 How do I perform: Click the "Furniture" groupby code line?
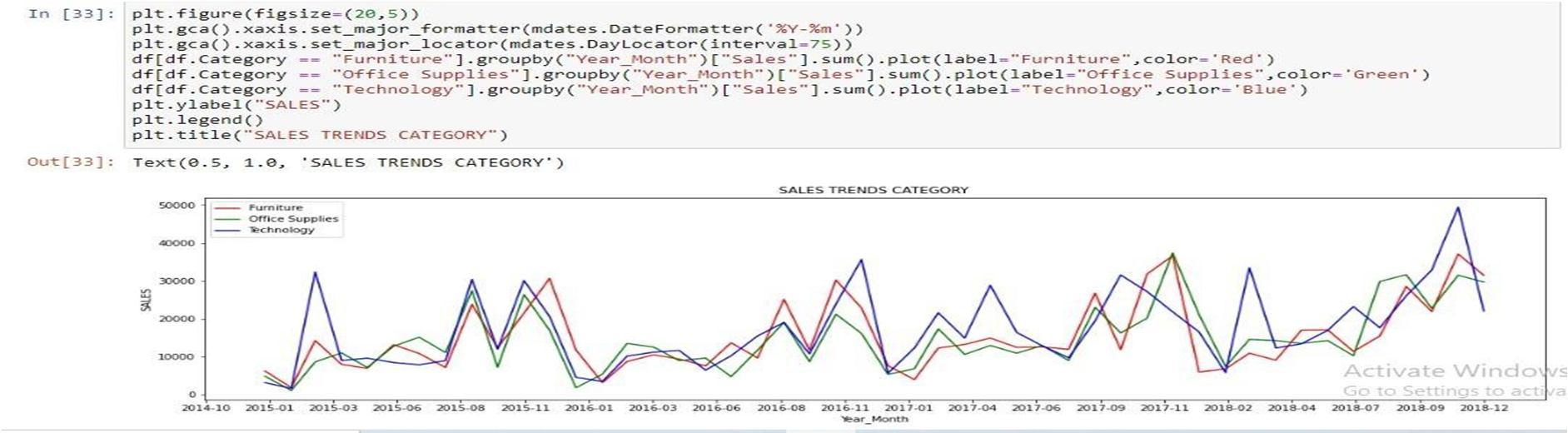point(704,59)
